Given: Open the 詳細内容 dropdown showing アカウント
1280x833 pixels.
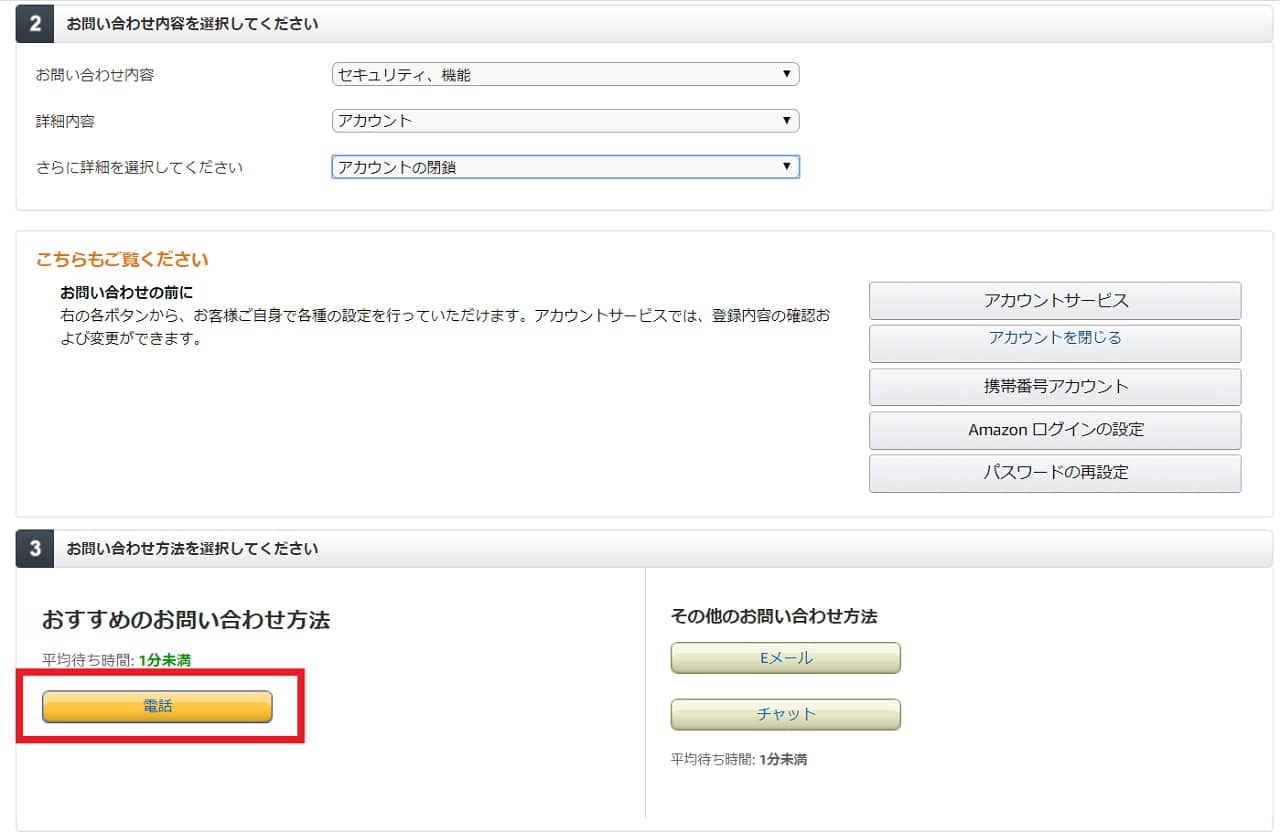Looking at the screenshot, I should click(x=565, y=121).
